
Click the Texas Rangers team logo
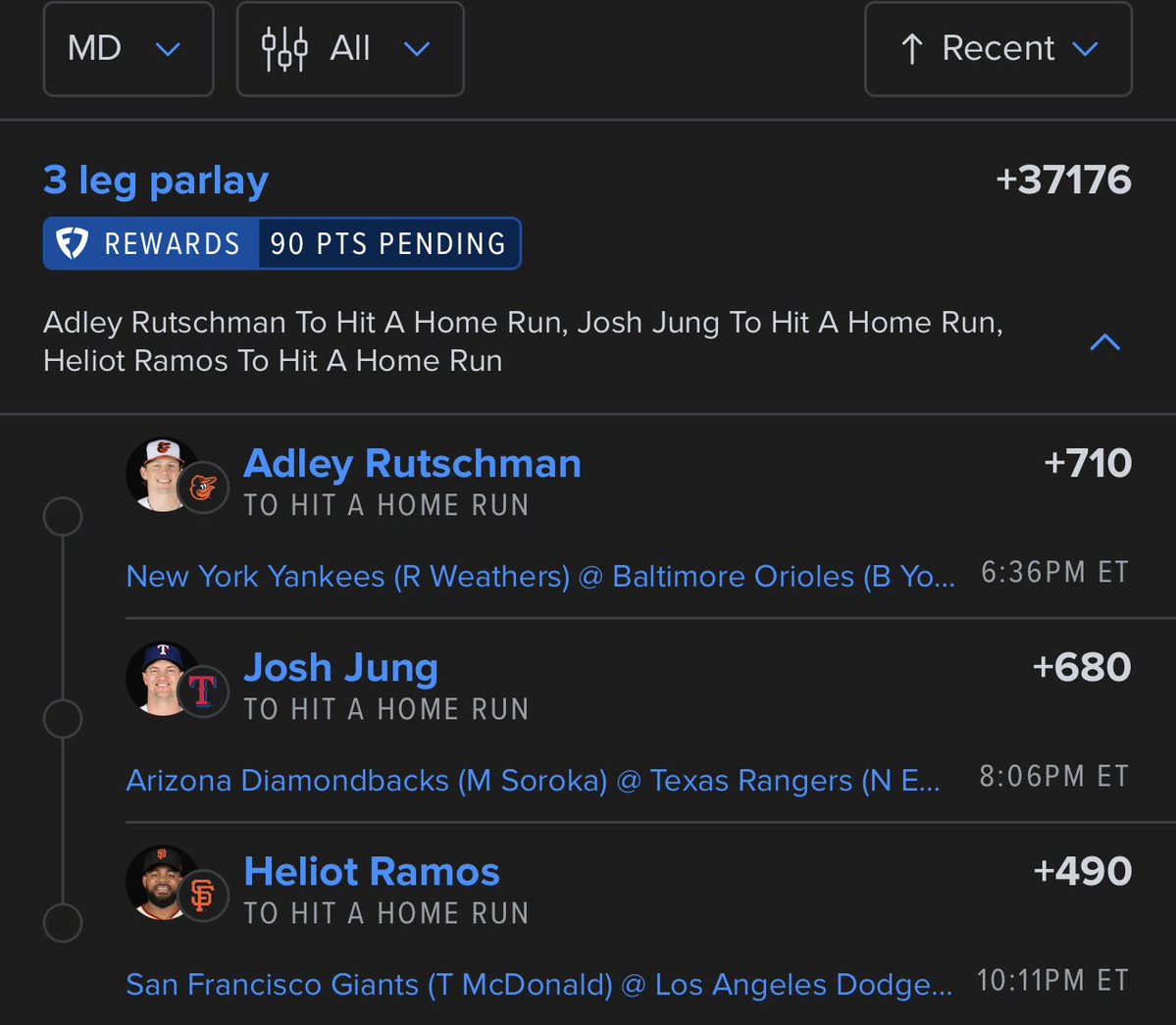(203, 692)
